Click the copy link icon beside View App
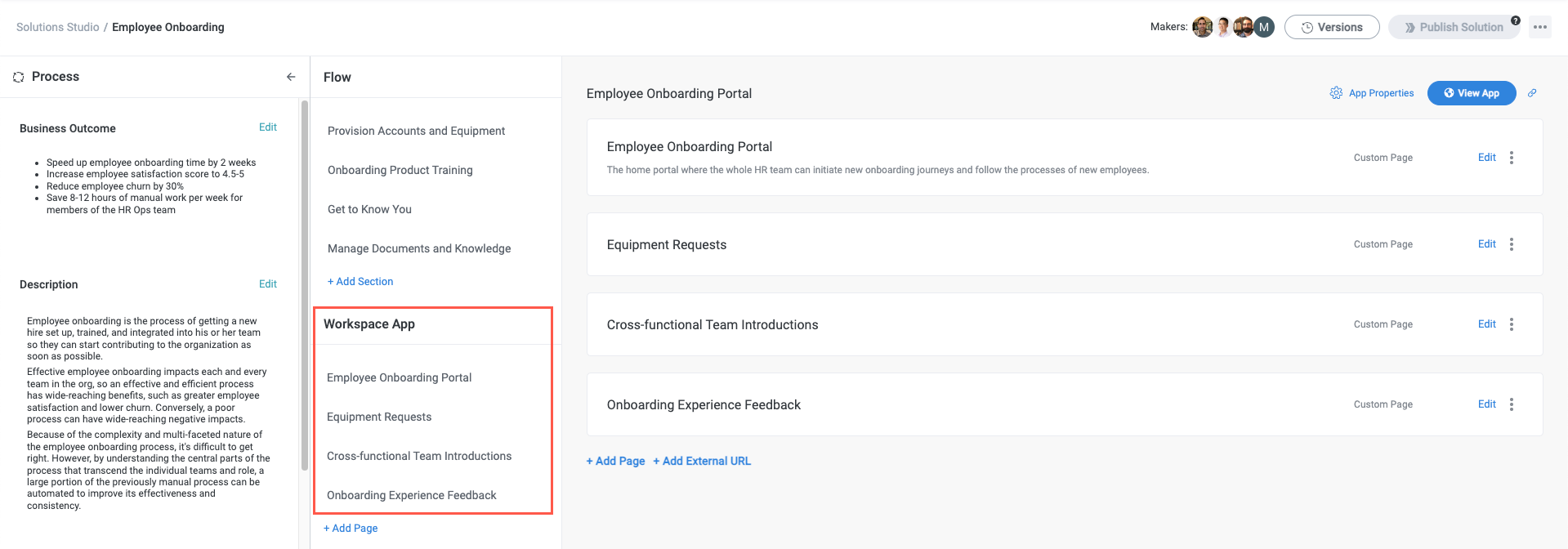The height and width of the screenshot is (549, 1568). [1532, 93]
